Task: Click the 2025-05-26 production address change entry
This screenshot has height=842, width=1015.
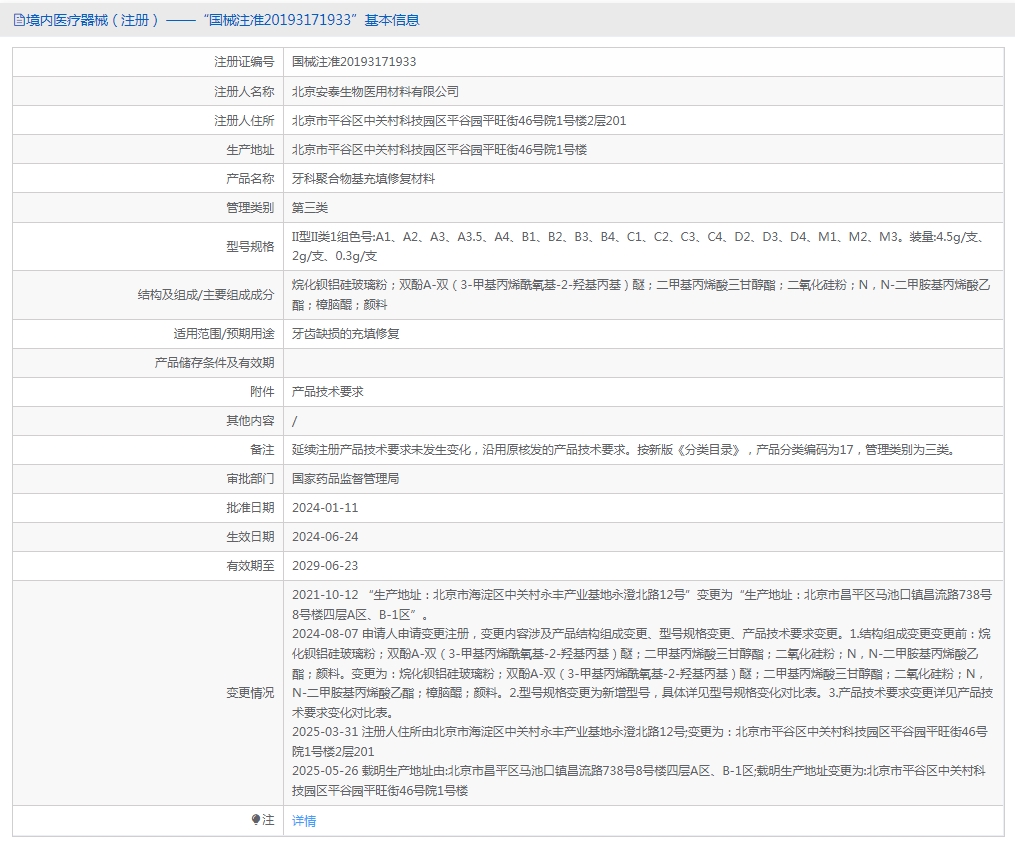Action: (x=639, y=781)
